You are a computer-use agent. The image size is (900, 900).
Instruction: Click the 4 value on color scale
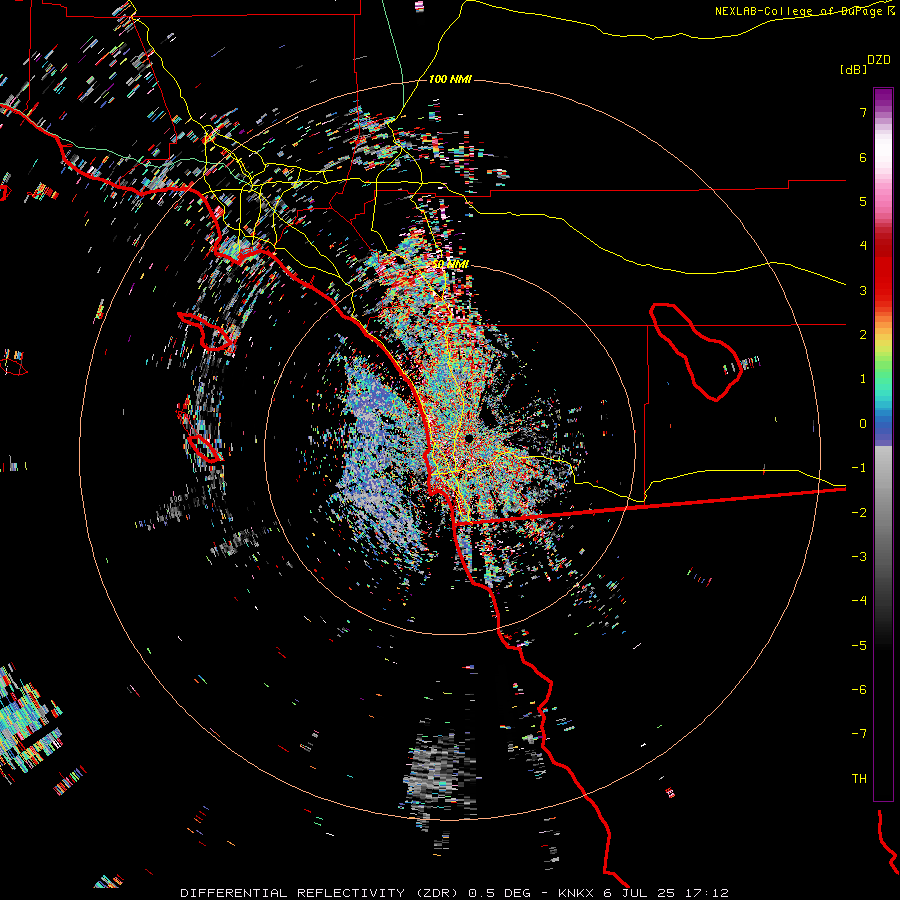(x=863, y=246)
